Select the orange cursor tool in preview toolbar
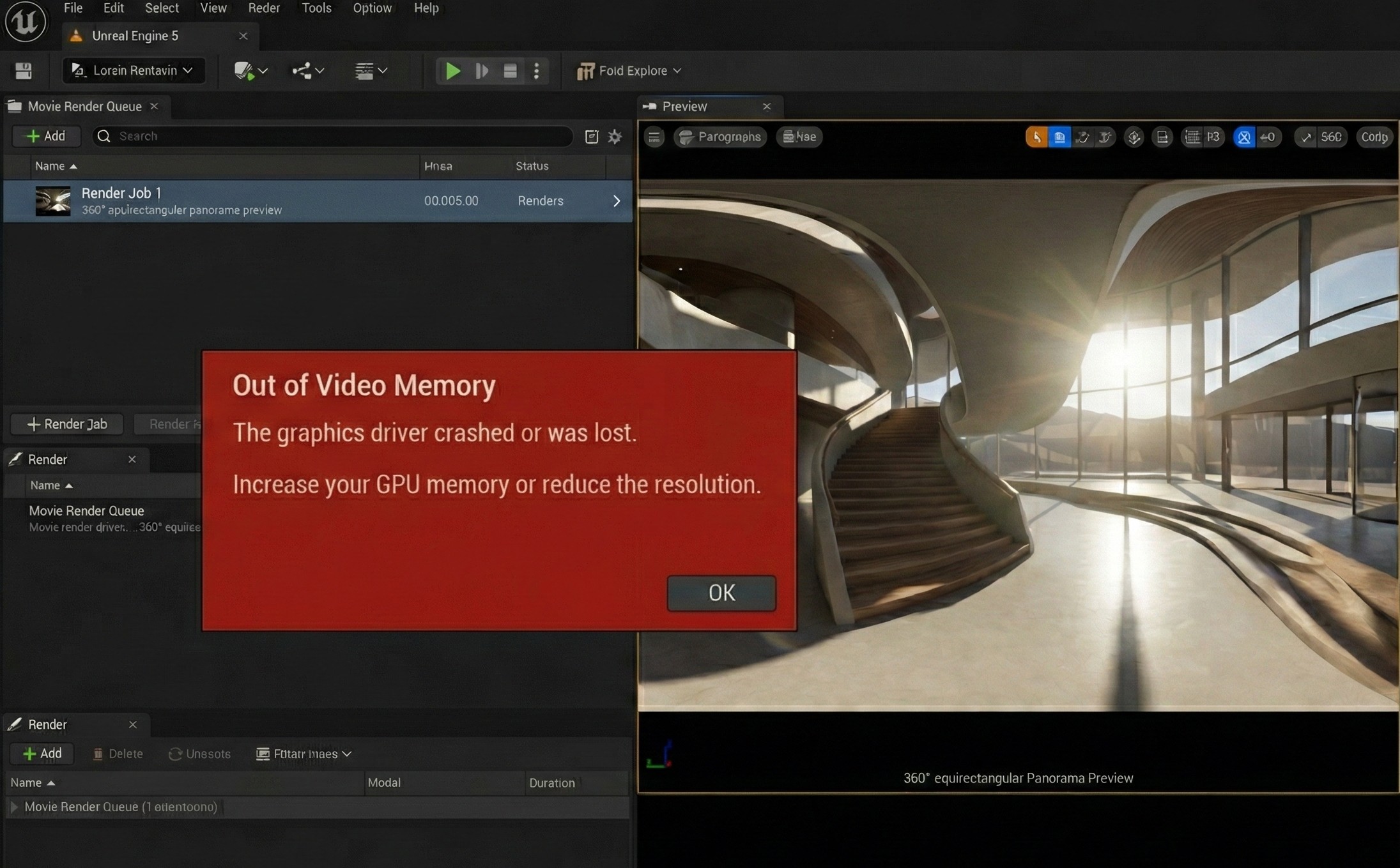The image size is (1400, 868). (1036, 137)
